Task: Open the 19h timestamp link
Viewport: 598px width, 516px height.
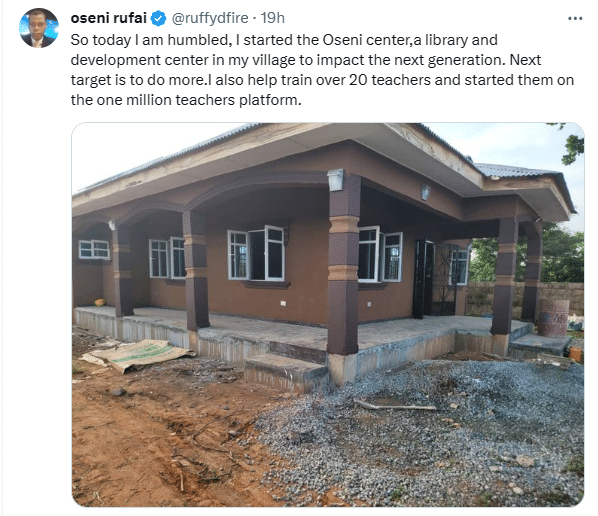Action: [273, 18]
